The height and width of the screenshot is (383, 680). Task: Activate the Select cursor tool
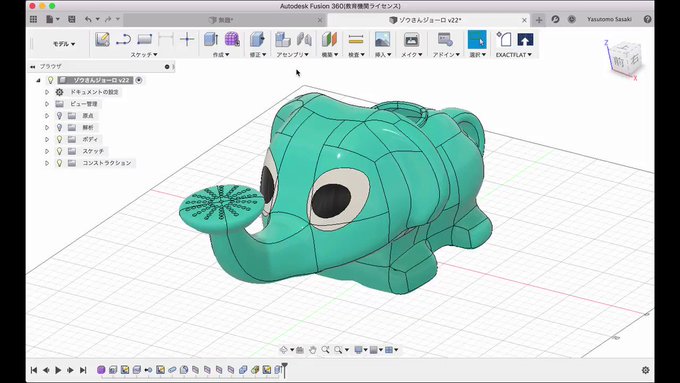477,39
